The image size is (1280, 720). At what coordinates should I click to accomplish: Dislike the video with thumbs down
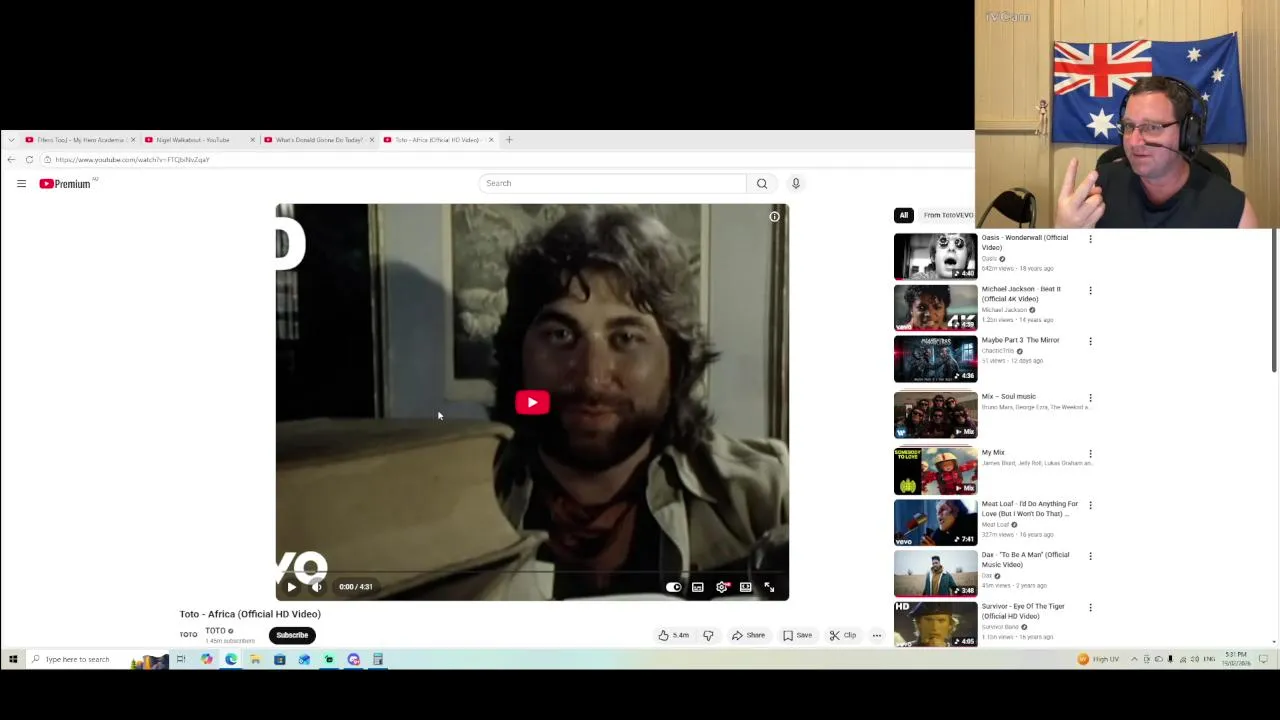tap(708, 635)
